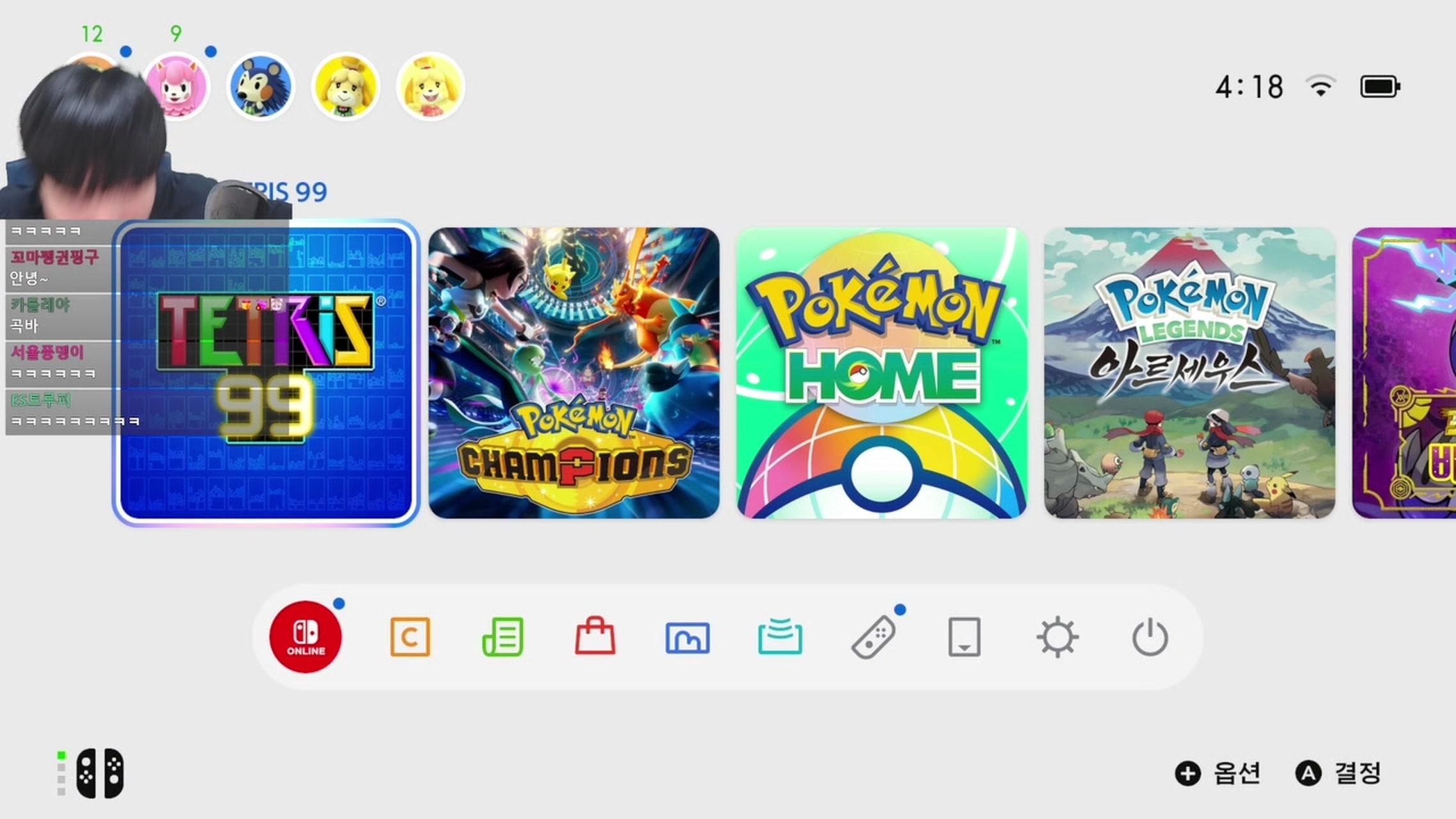Click the plus Options button
The image size is (1456, 819).
tap(1218, 773)
